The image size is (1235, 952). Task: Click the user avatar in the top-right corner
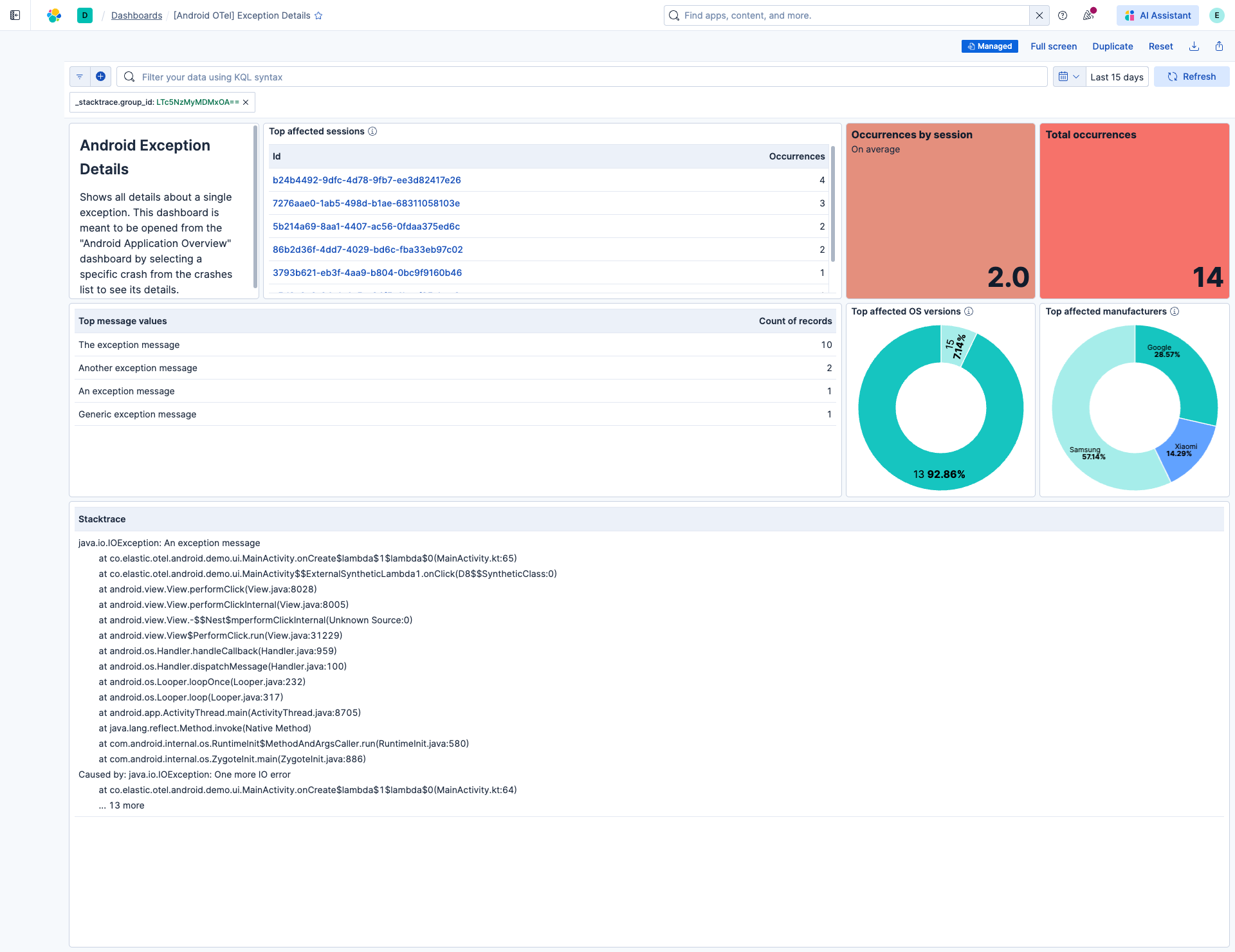tap(1216, 15)
